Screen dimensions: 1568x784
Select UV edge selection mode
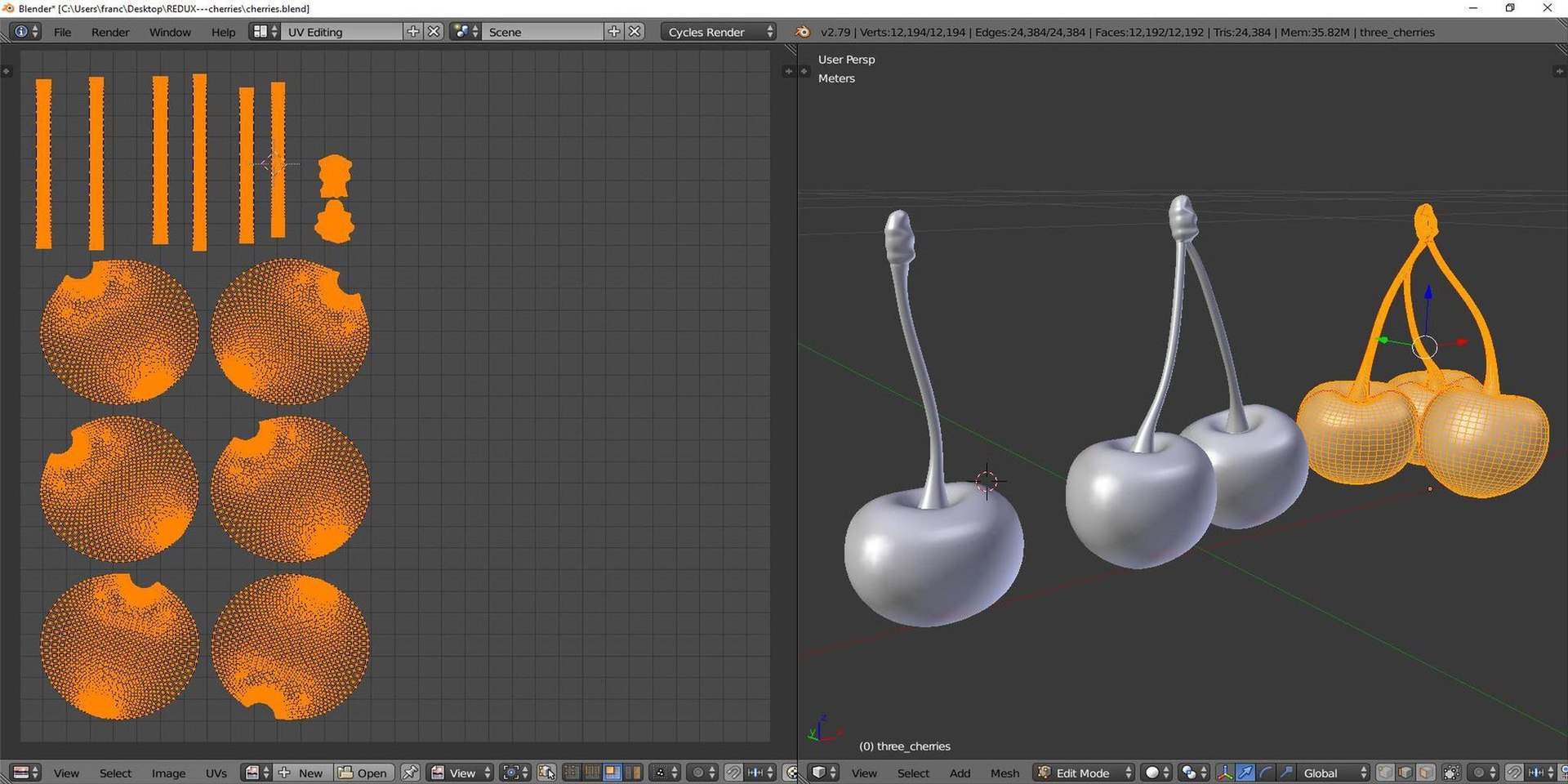point(592,773)
